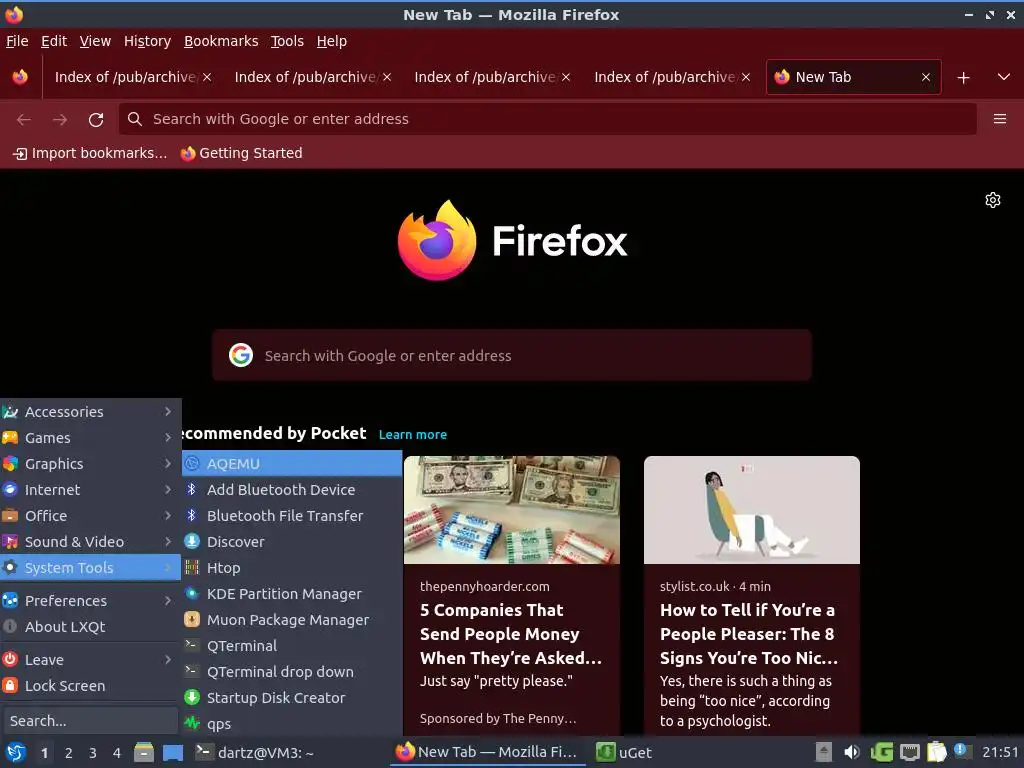Click Learn more Pocket link
The height and width of the screenshot is (768, 1024).
413,435
